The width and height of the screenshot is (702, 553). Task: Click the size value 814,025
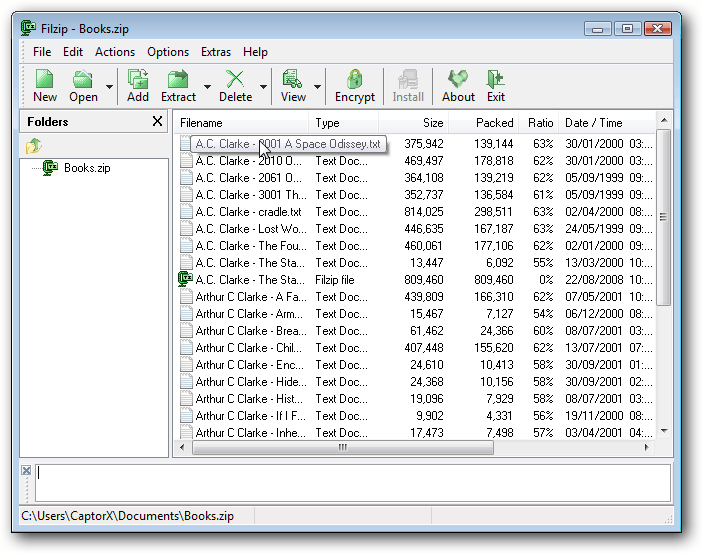[424, 212]
